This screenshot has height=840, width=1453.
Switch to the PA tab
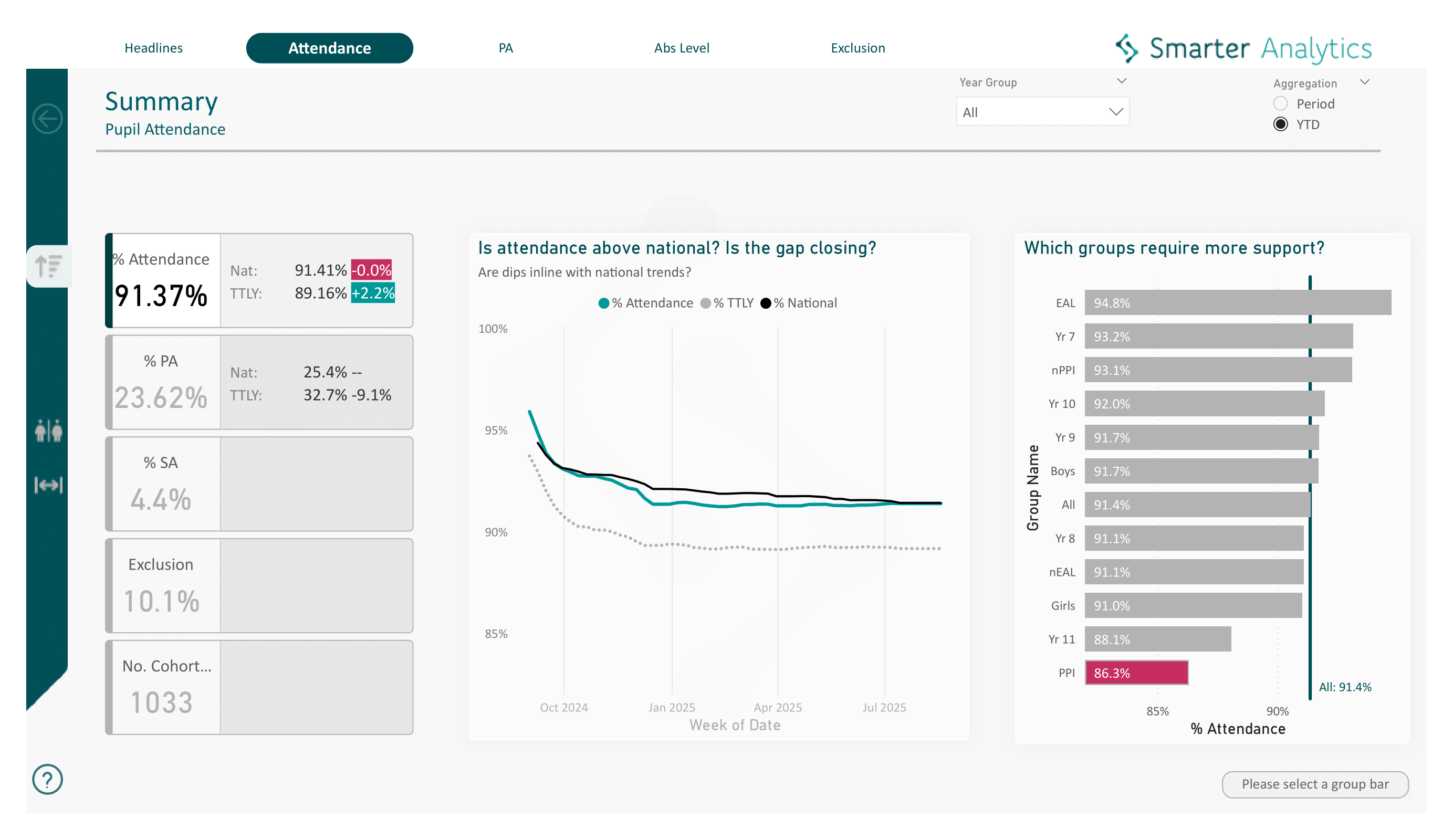[x=506, y=48]
